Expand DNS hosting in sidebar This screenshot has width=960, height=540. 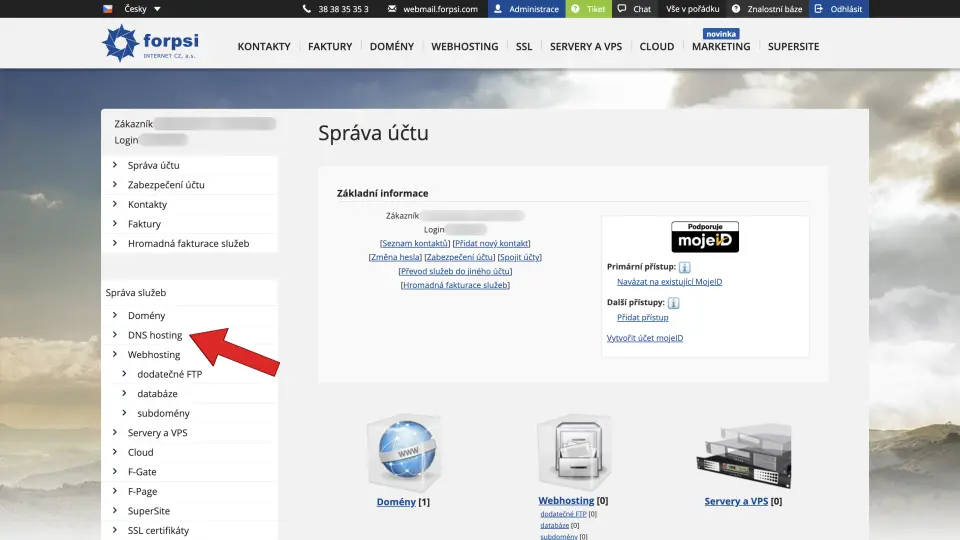(154, 335)
